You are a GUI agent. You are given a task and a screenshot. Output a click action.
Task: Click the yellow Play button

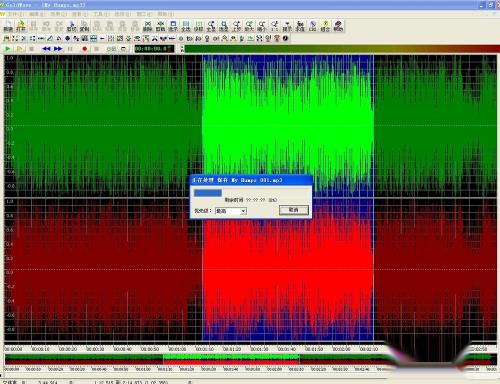(19, 49)
